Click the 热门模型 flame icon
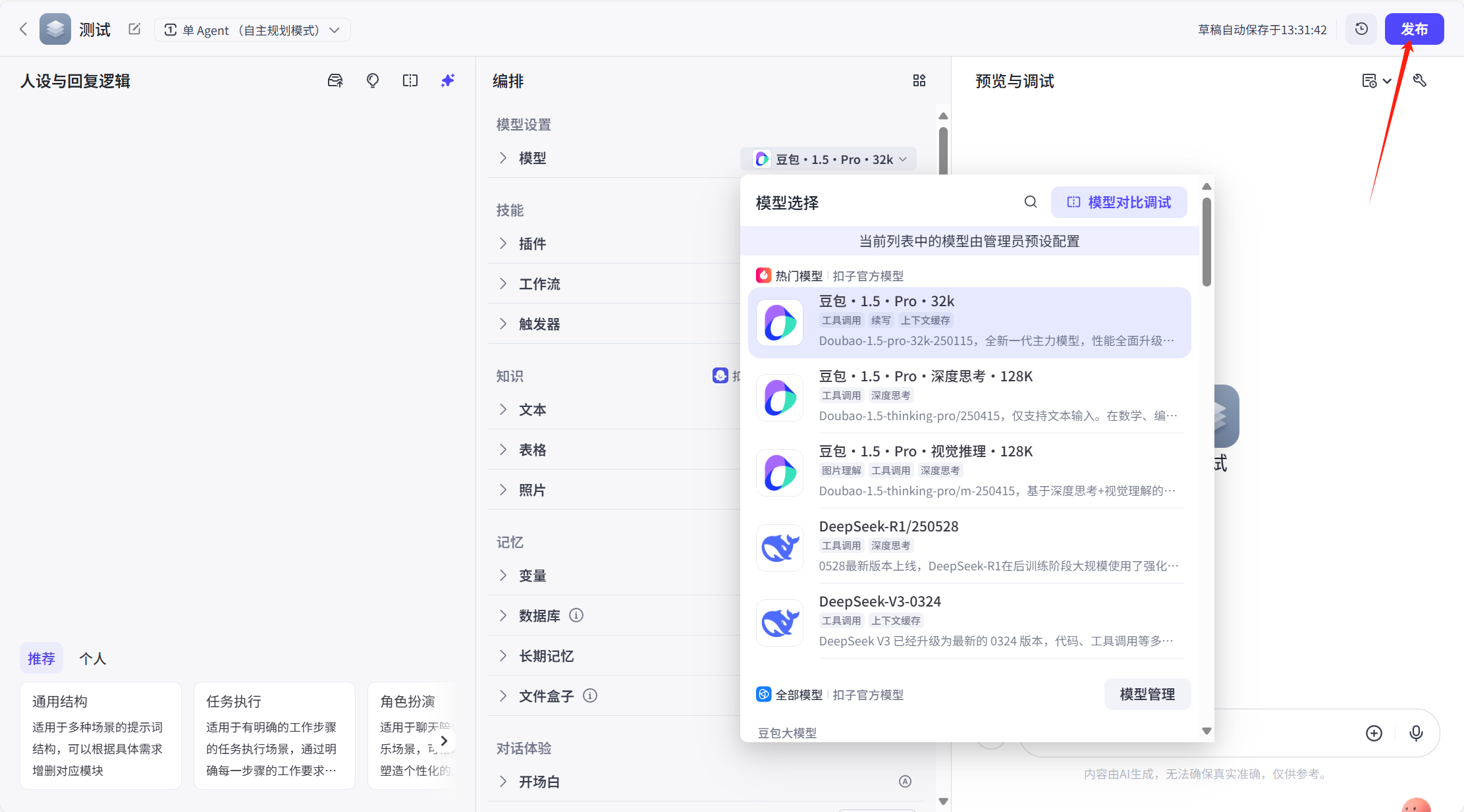This screenshot has width=1464, height=812. tap(763, 275)
